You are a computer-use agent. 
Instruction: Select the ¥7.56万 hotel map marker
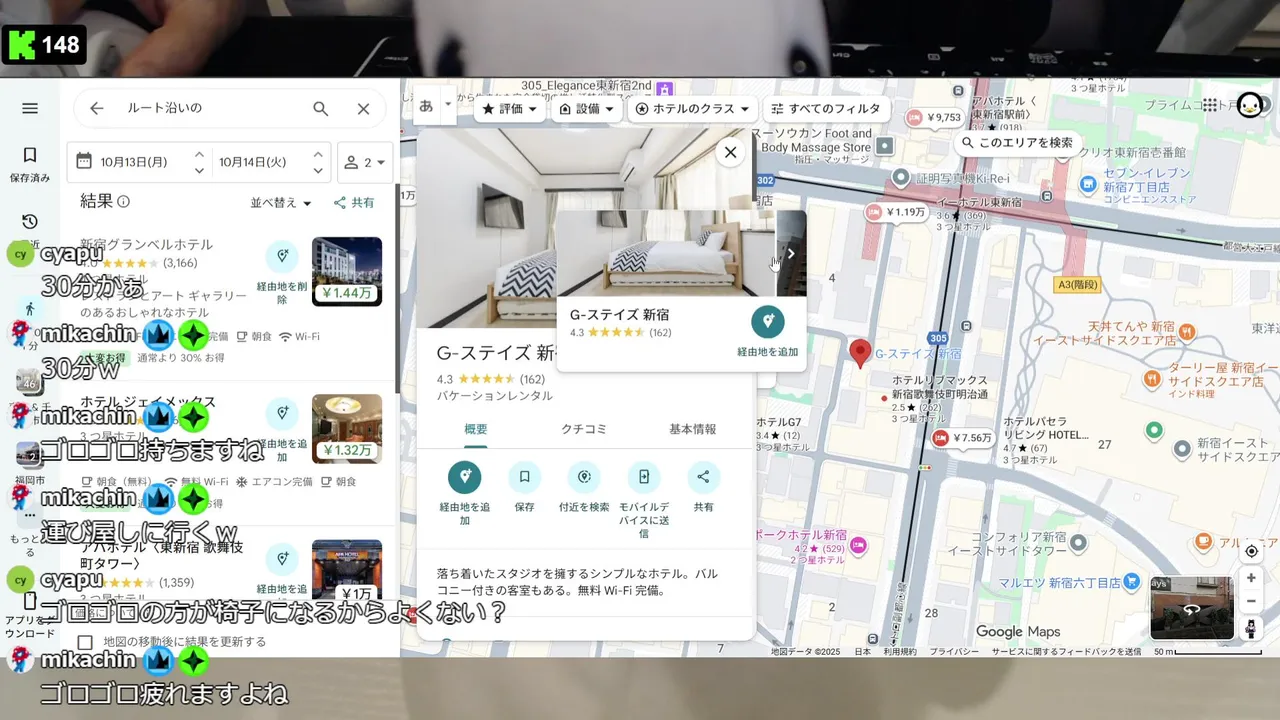pyautogui.click(x=964, y=438)
